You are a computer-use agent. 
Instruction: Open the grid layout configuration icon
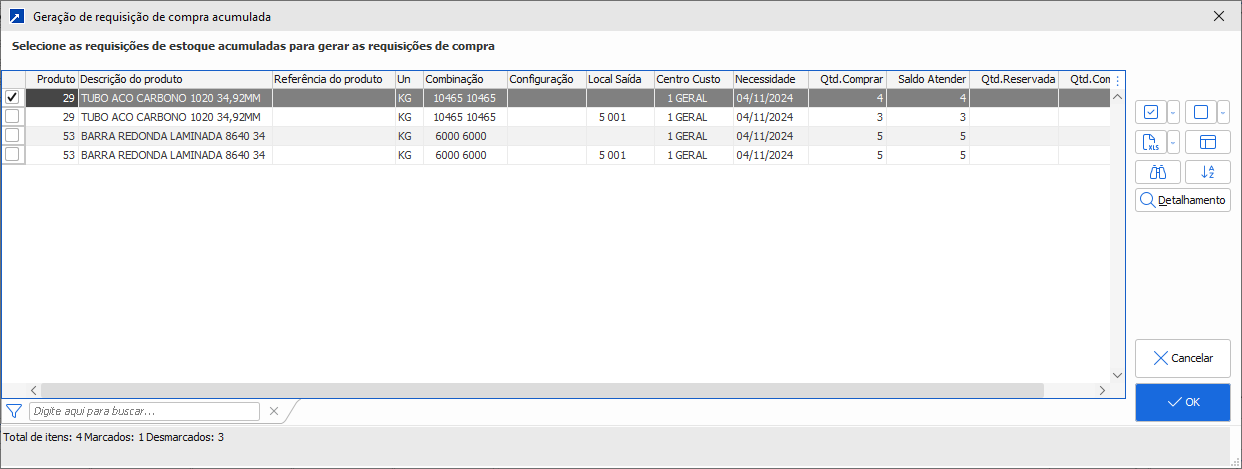(1207, 142)
